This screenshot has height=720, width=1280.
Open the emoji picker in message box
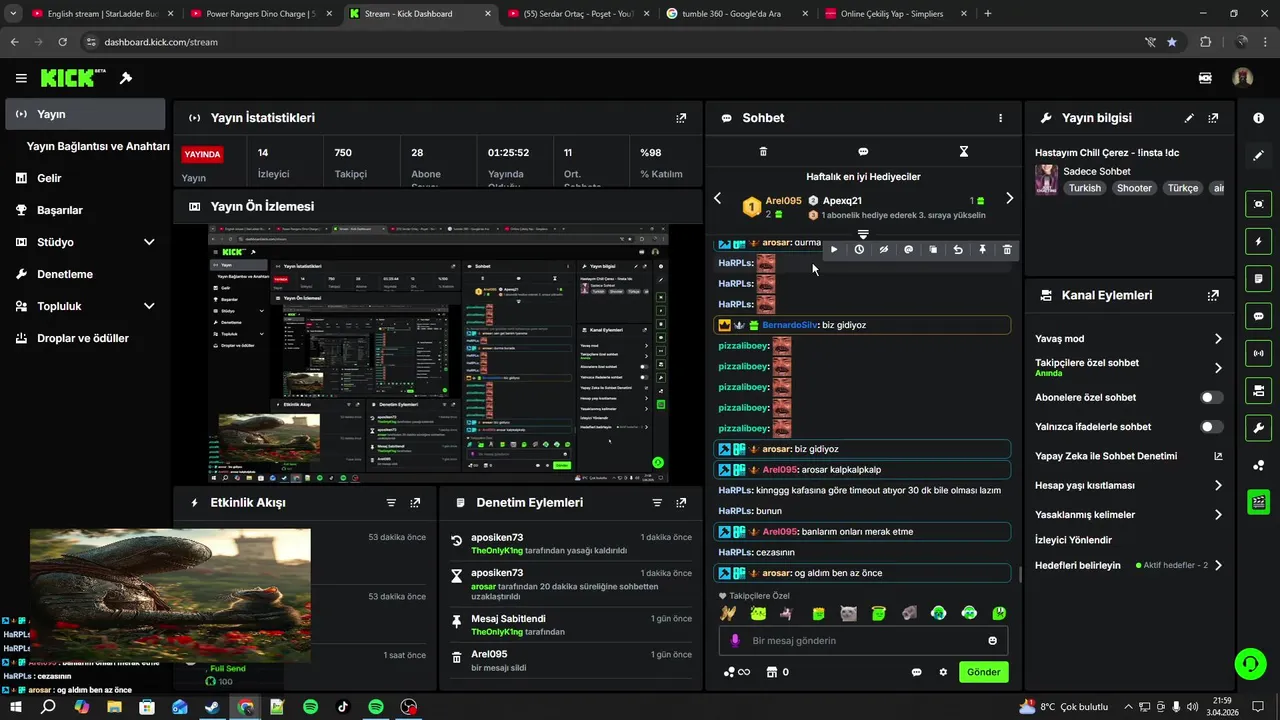[x=993, y=641]
